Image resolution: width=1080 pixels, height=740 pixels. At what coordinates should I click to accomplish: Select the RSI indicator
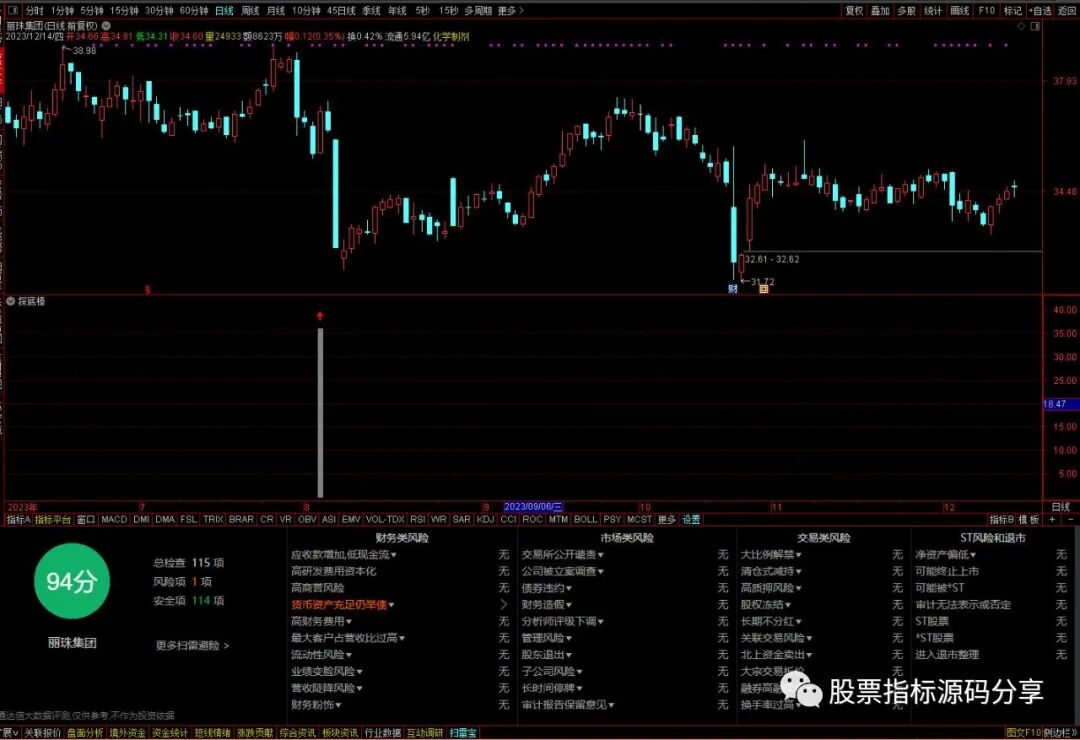click(x=417, y=520)
